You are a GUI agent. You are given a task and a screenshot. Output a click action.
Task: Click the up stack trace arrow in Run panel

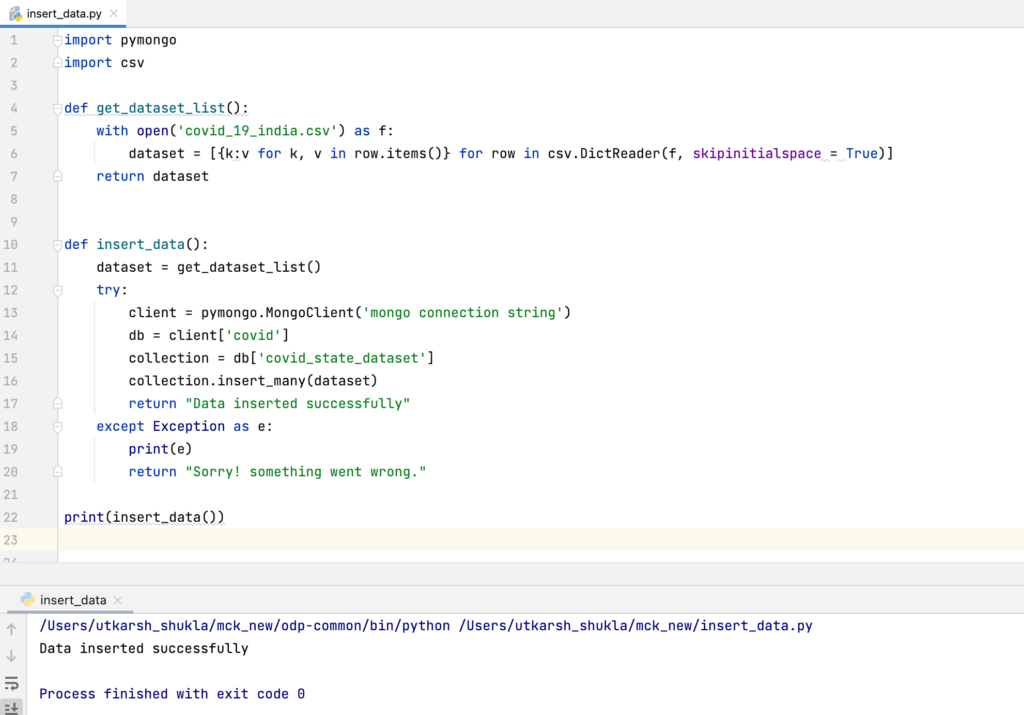point(12,629)
